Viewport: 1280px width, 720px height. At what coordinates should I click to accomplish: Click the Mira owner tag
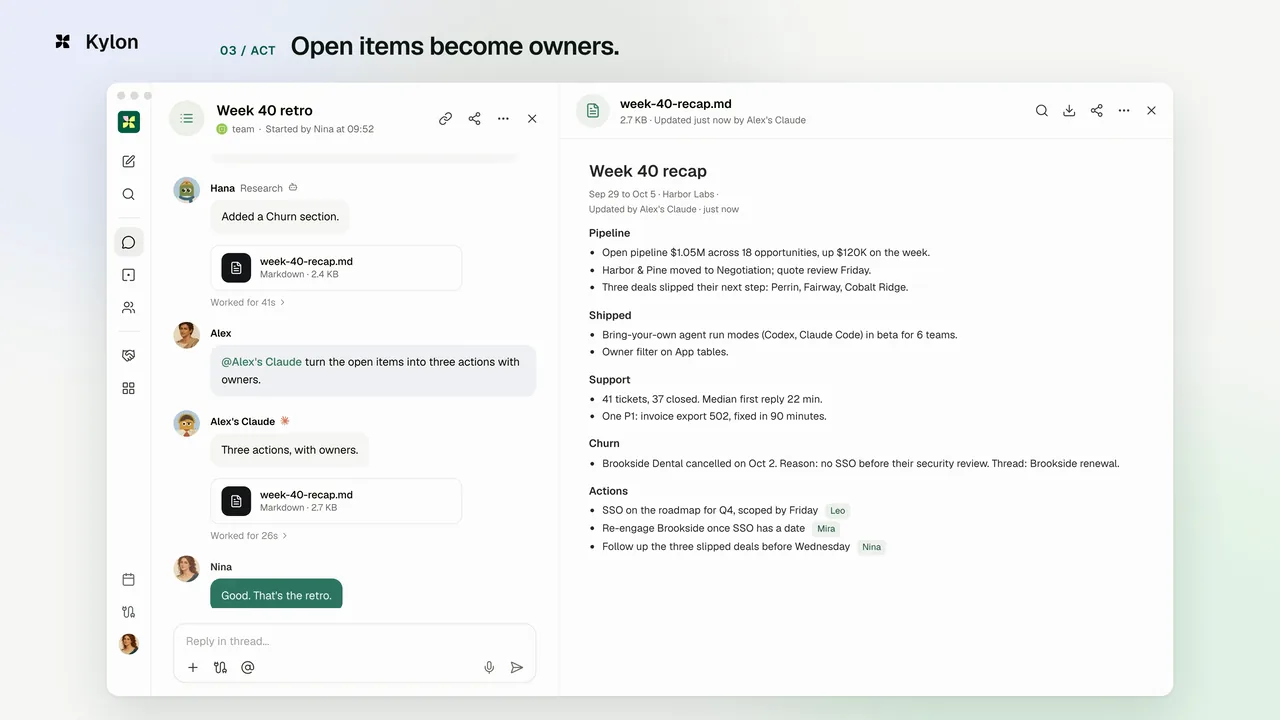pyautogui.click(x=826, y=529)
